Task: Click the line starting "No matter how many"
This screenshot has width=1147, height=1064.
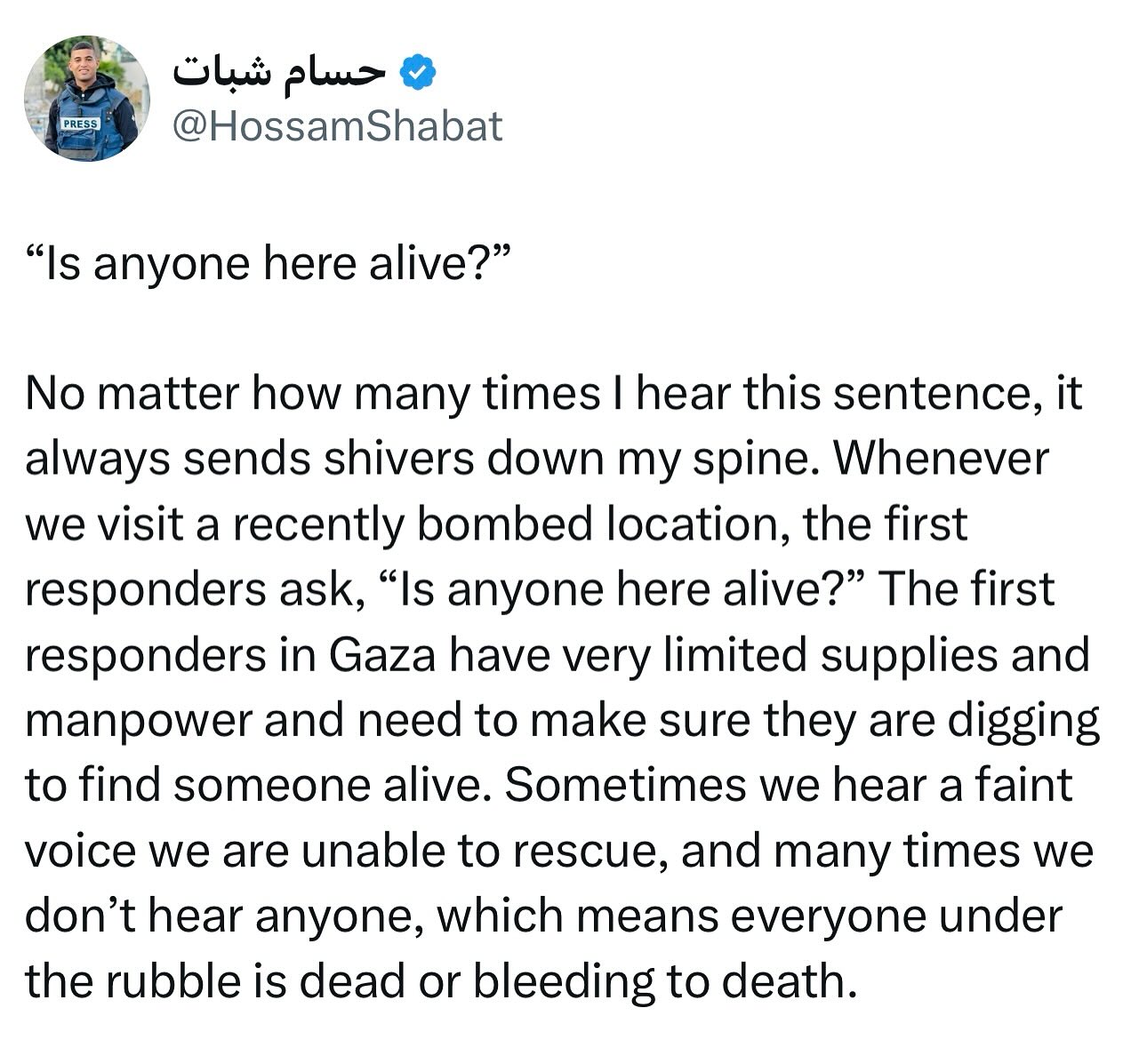Action: 554,394
